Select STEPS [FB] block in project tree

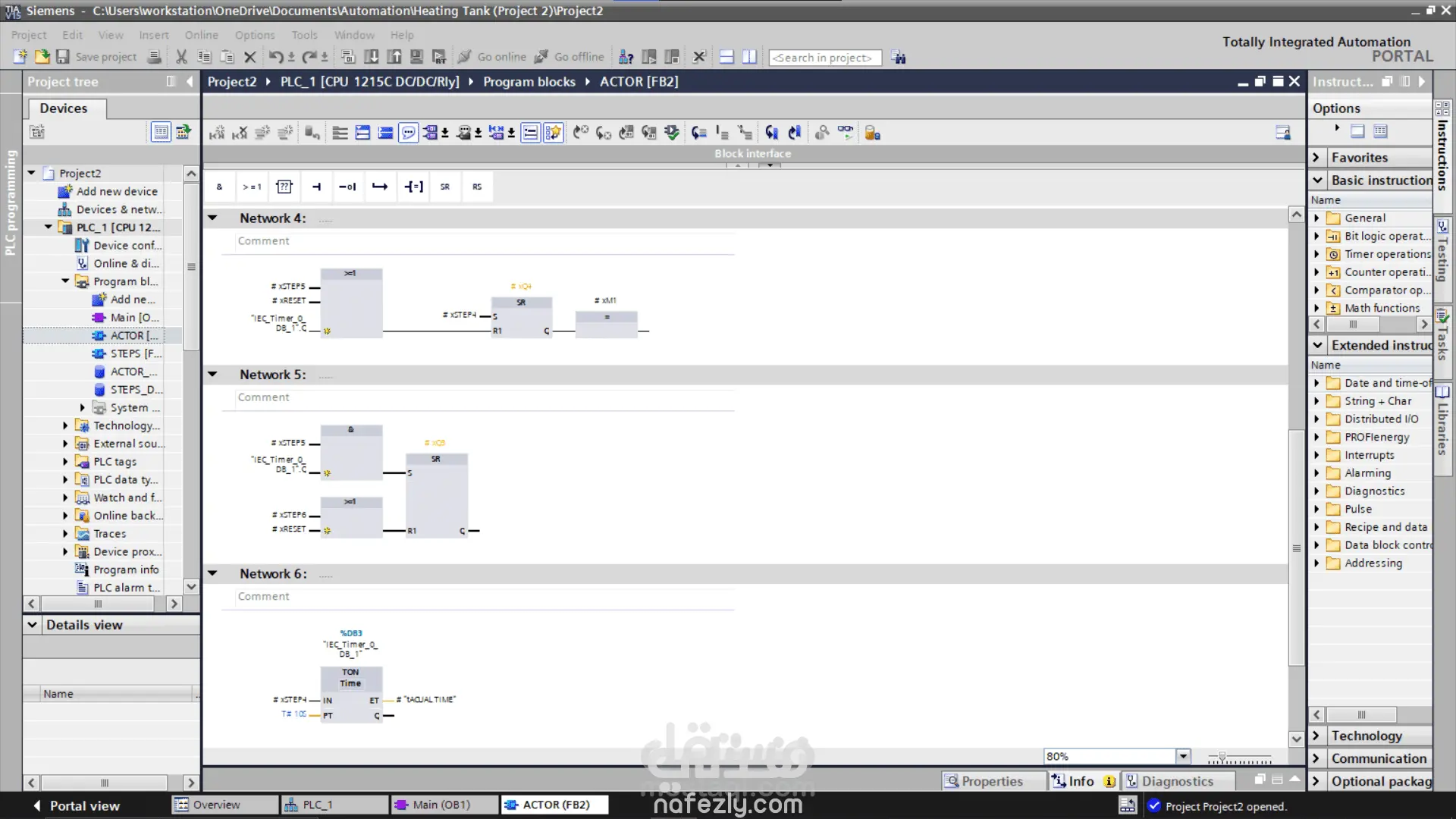[x=127, y=353]
